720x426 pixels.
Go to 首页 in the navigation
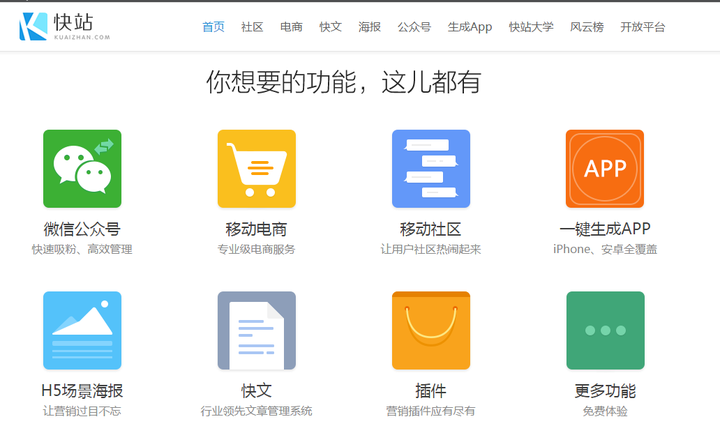[214, 27]
